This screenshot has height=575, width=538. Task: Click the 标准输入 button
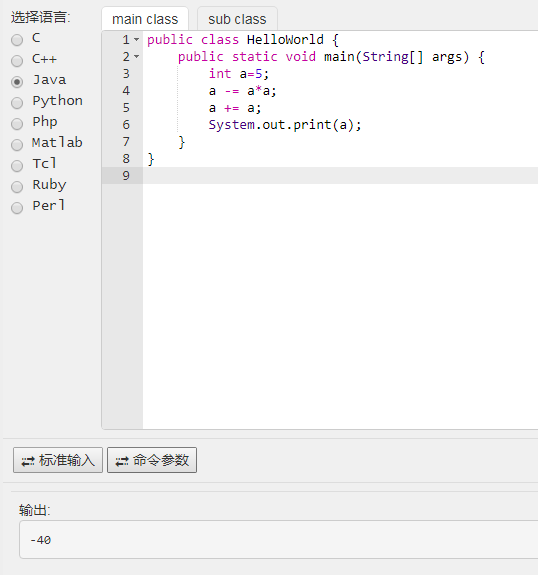pyautogui.click(x=58, y=460)
